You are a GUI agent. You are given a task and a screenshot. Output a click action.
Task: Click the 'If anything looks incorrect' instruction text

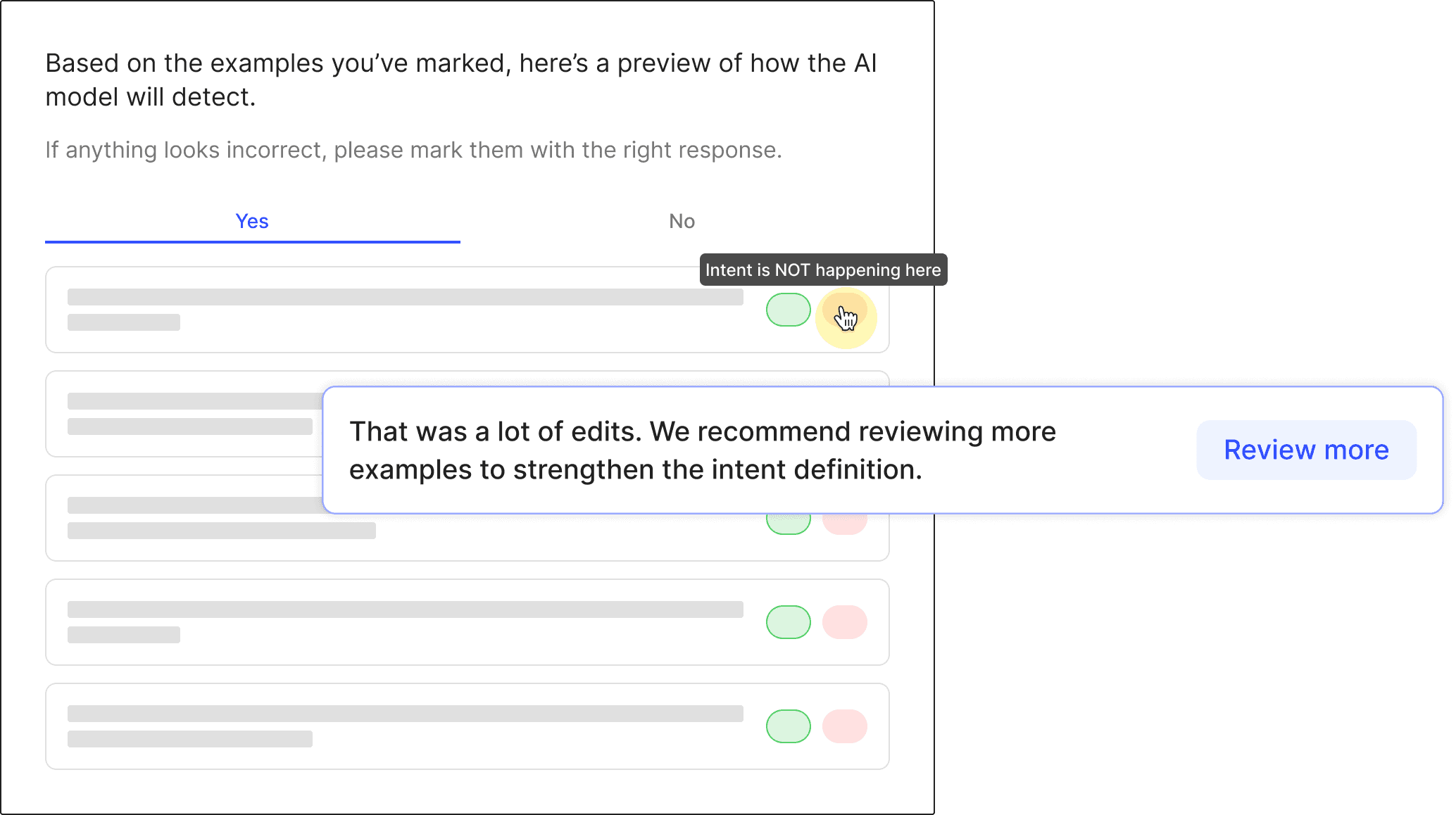click(414, 150)
